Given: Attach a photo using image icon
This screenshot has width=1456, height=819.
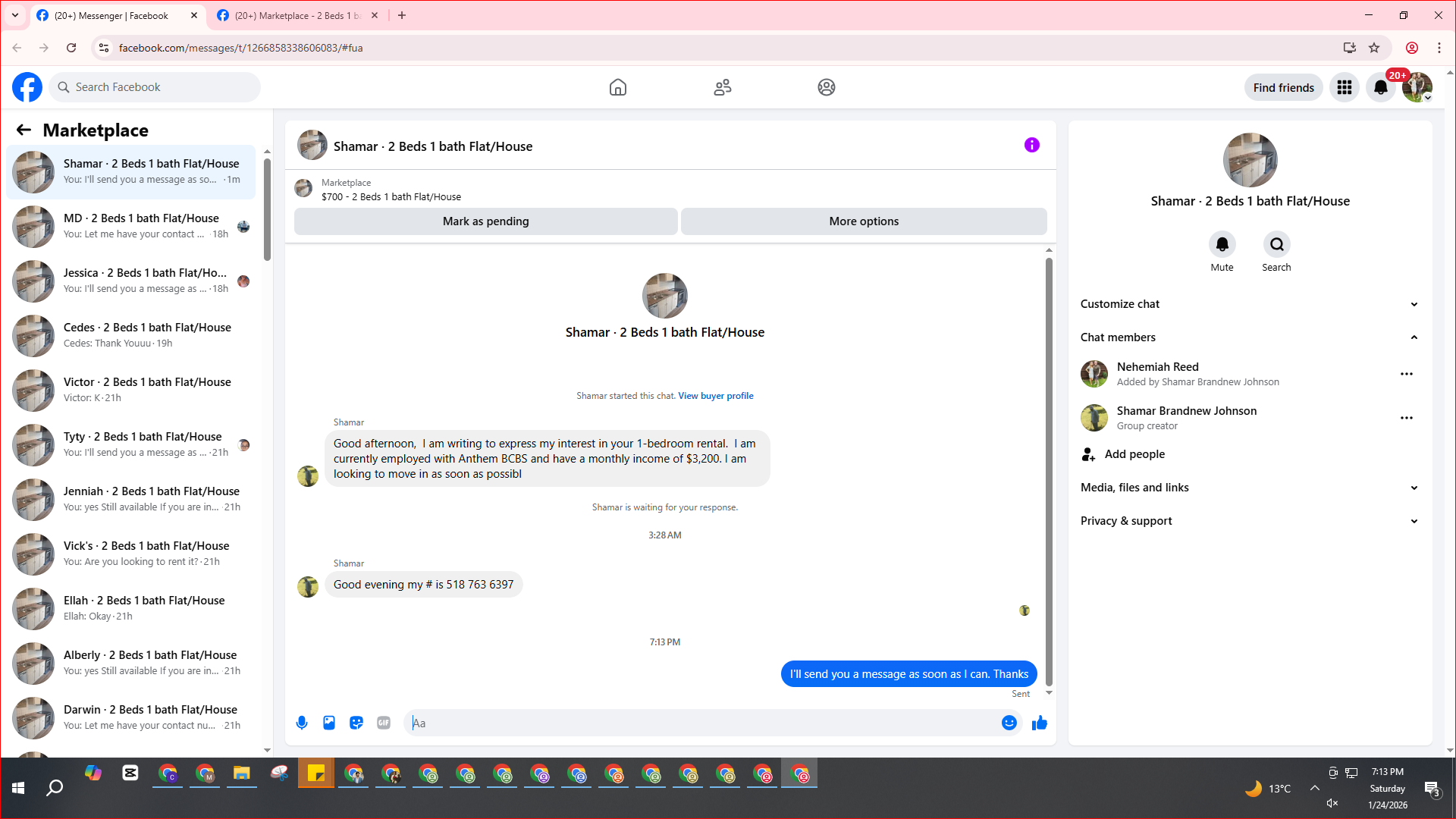Looking at the screenshot, I should (329, 723).
